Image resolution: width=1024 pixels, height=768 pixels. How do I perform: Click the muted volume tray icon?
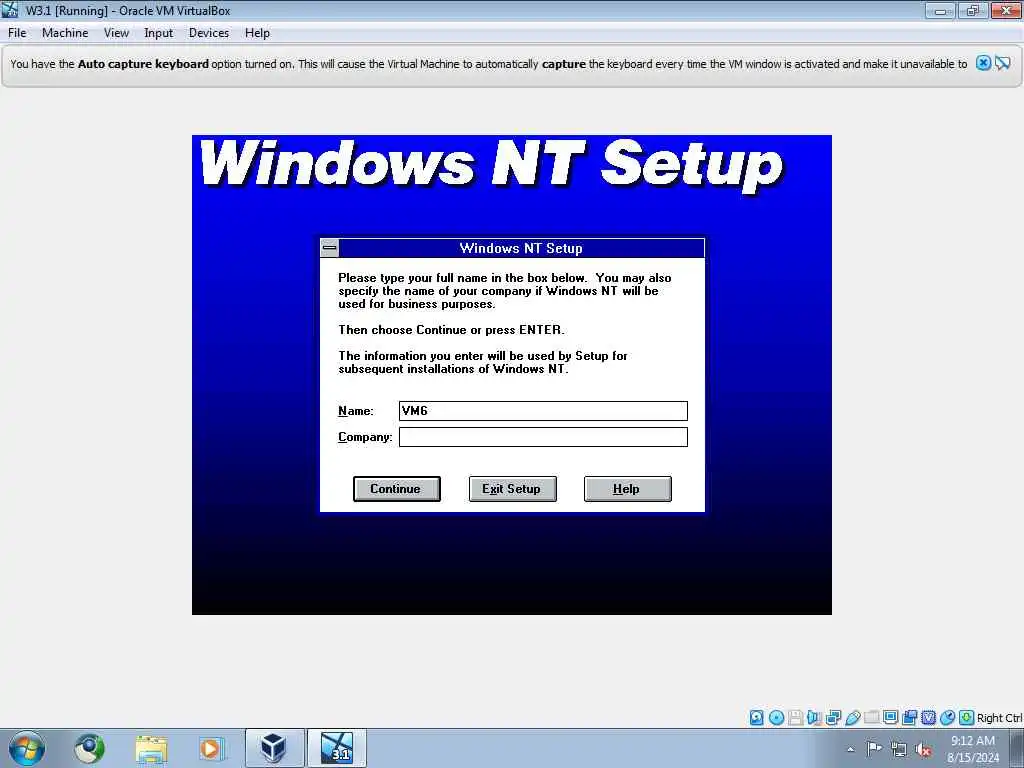[923, 749]
